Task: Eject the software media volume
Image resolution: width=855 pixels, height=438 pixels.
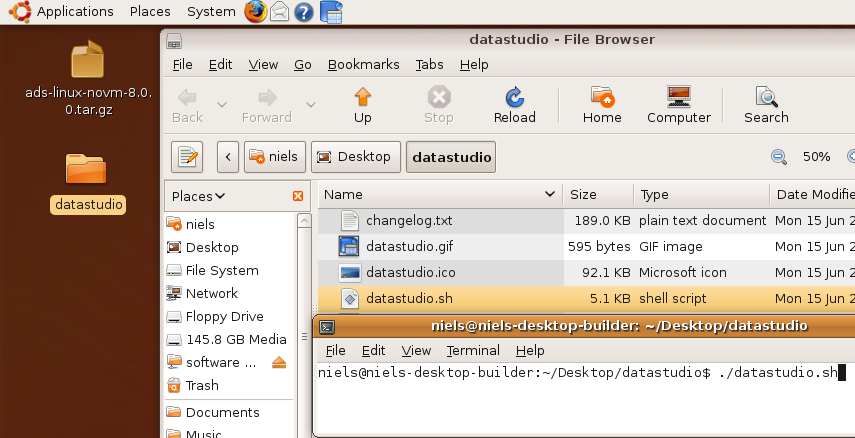Action: click(x=279, y=362)
